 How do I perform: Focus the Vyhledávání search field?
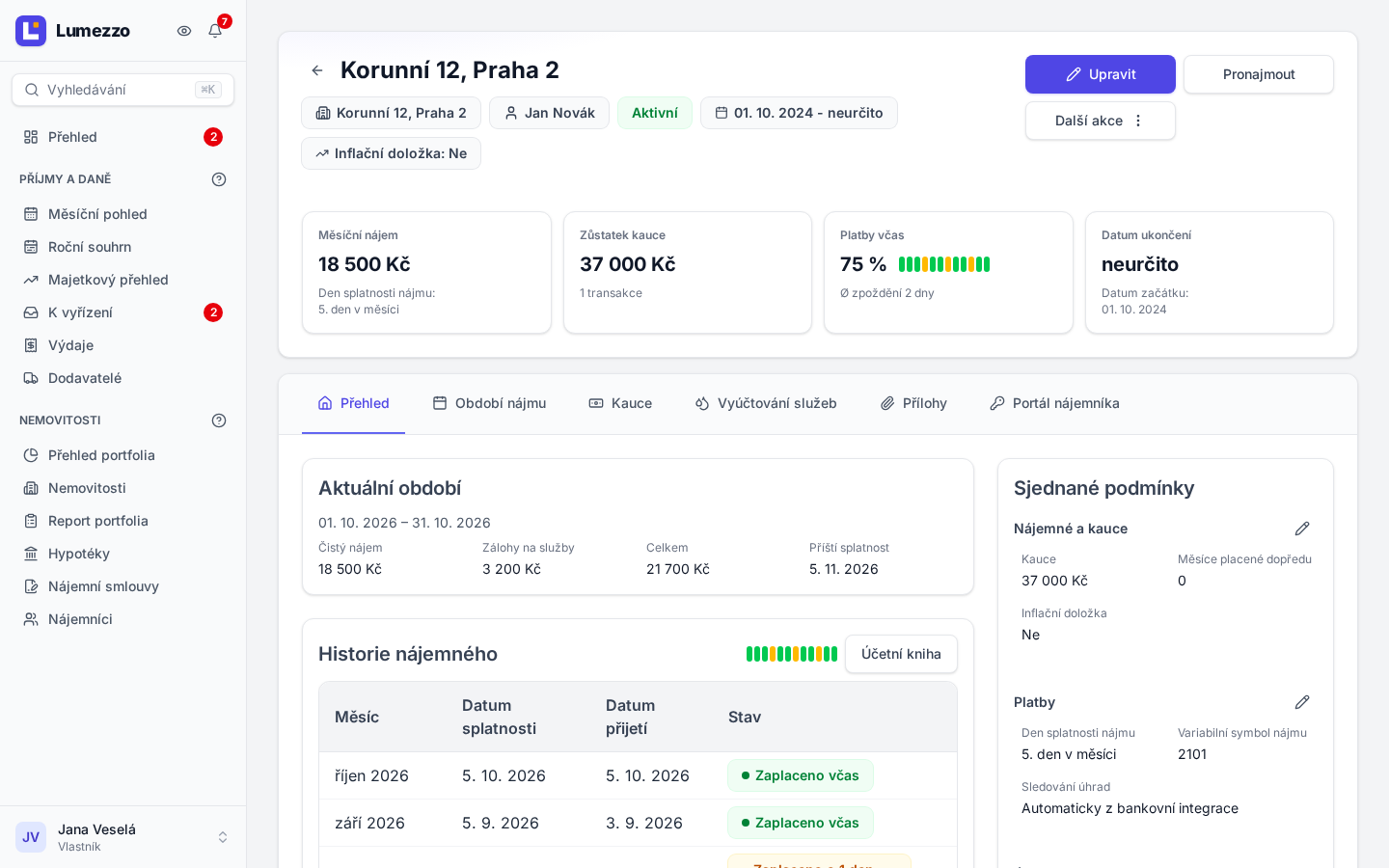tap(123, 90)
